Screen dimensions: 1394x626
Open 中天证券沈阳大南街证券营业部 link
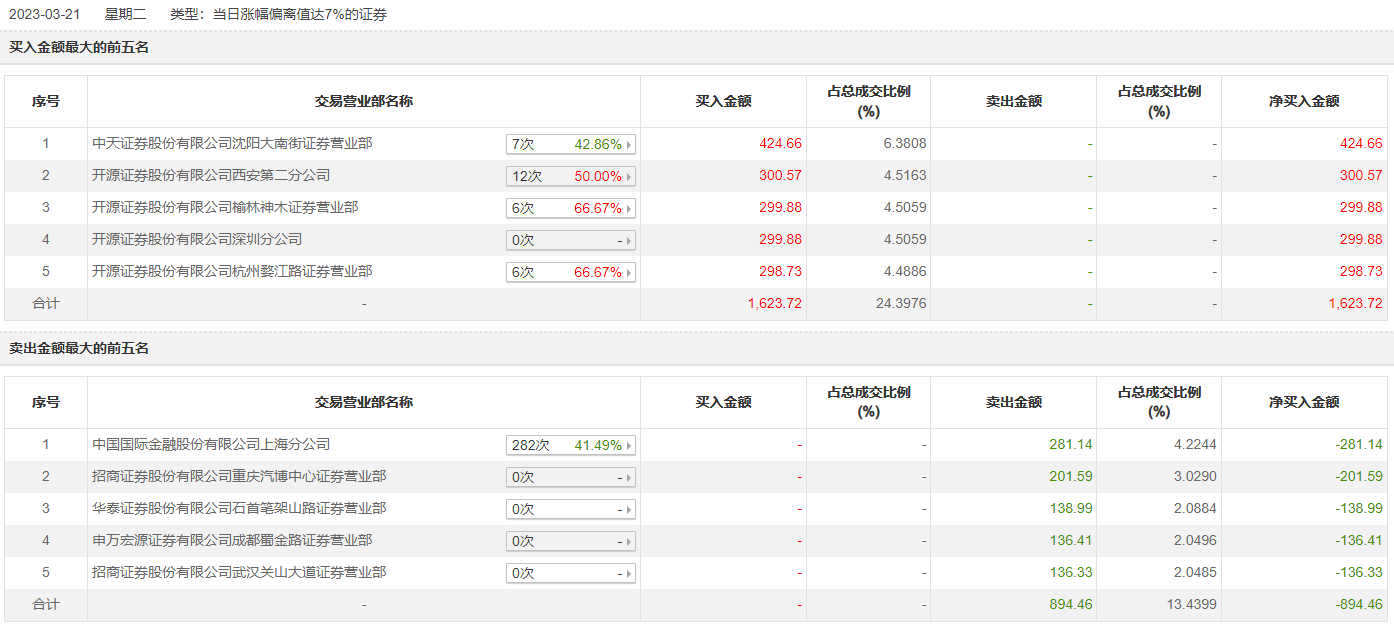pos(232,144)
